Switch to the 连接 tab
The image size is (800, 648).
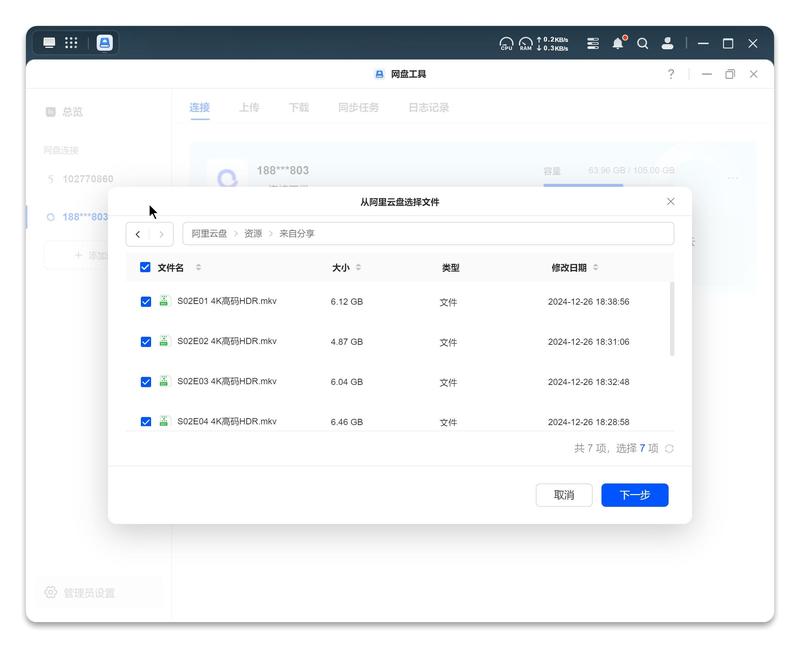coord(199,107)
